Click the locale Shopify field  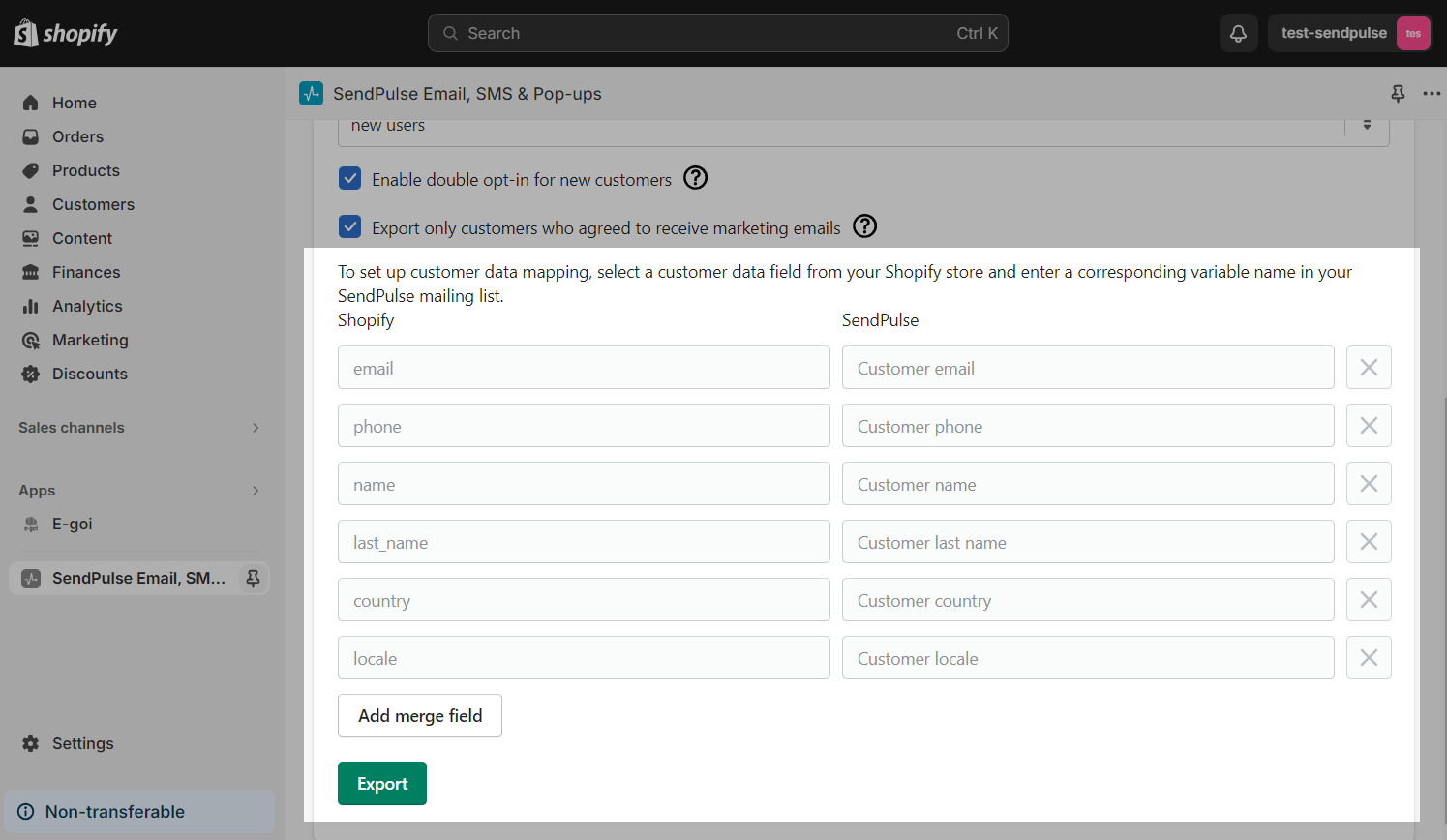pyautogui.click(x=584, y=658)
